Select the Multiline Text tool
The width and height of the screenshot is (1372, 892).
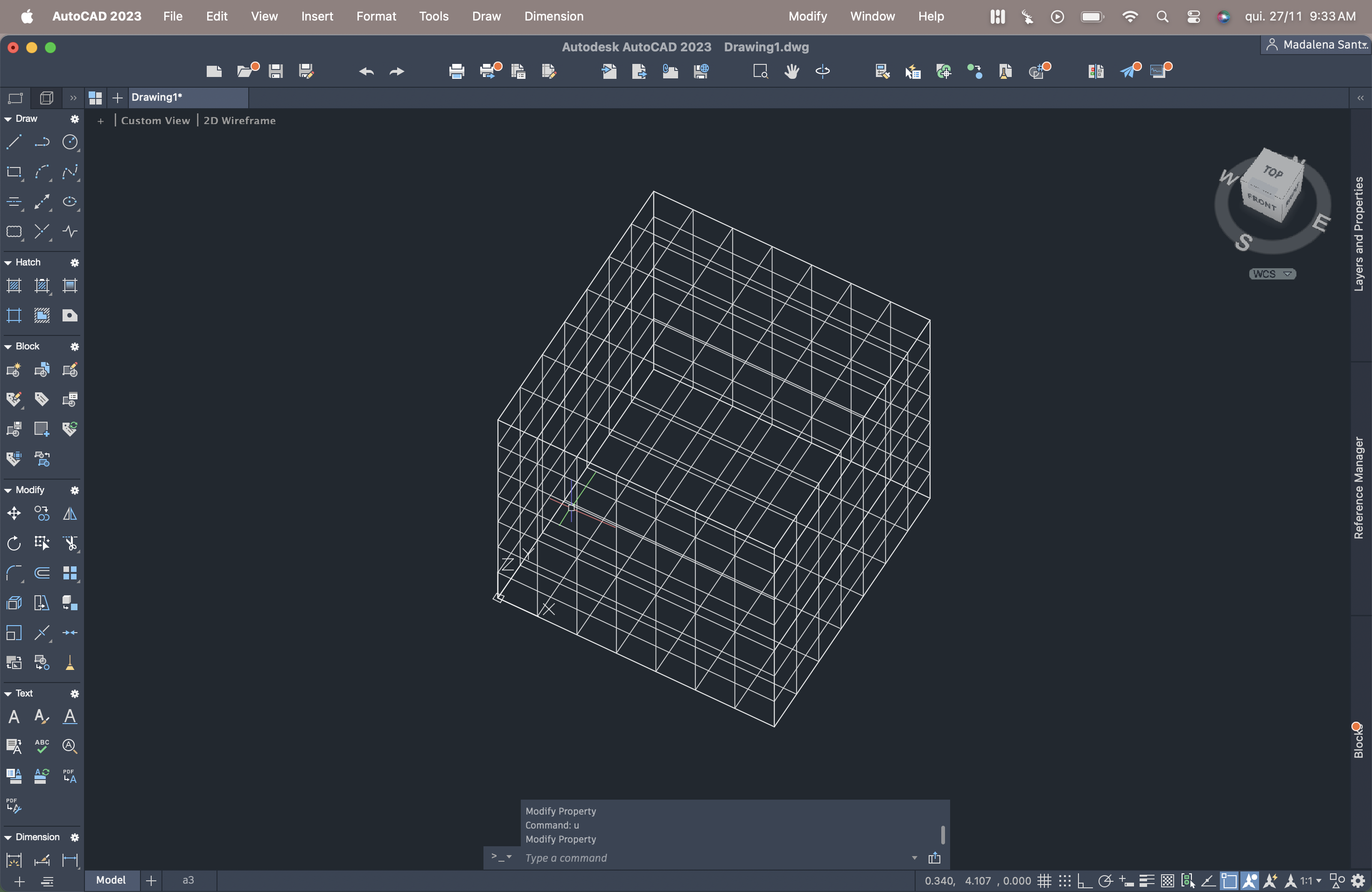click(14, 716)
